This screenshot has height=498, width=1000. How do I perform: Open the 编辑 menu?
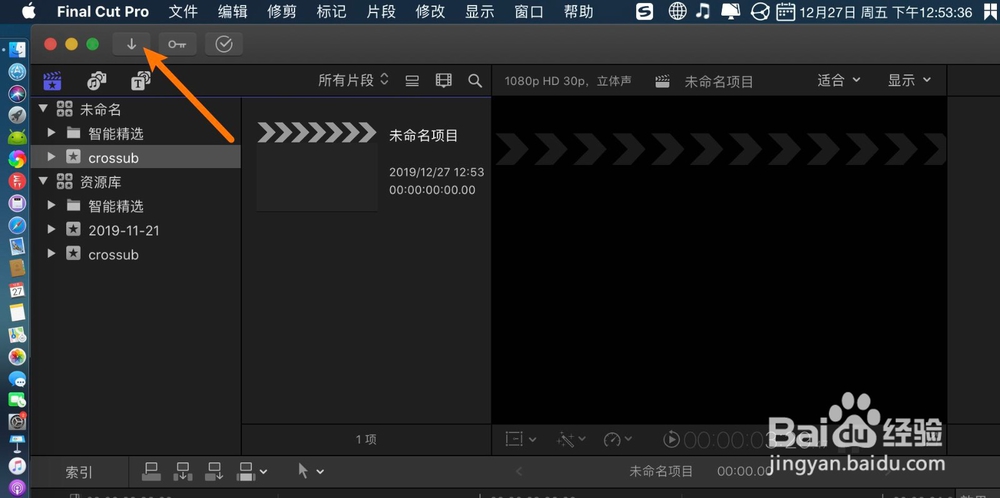pos(233,11)
